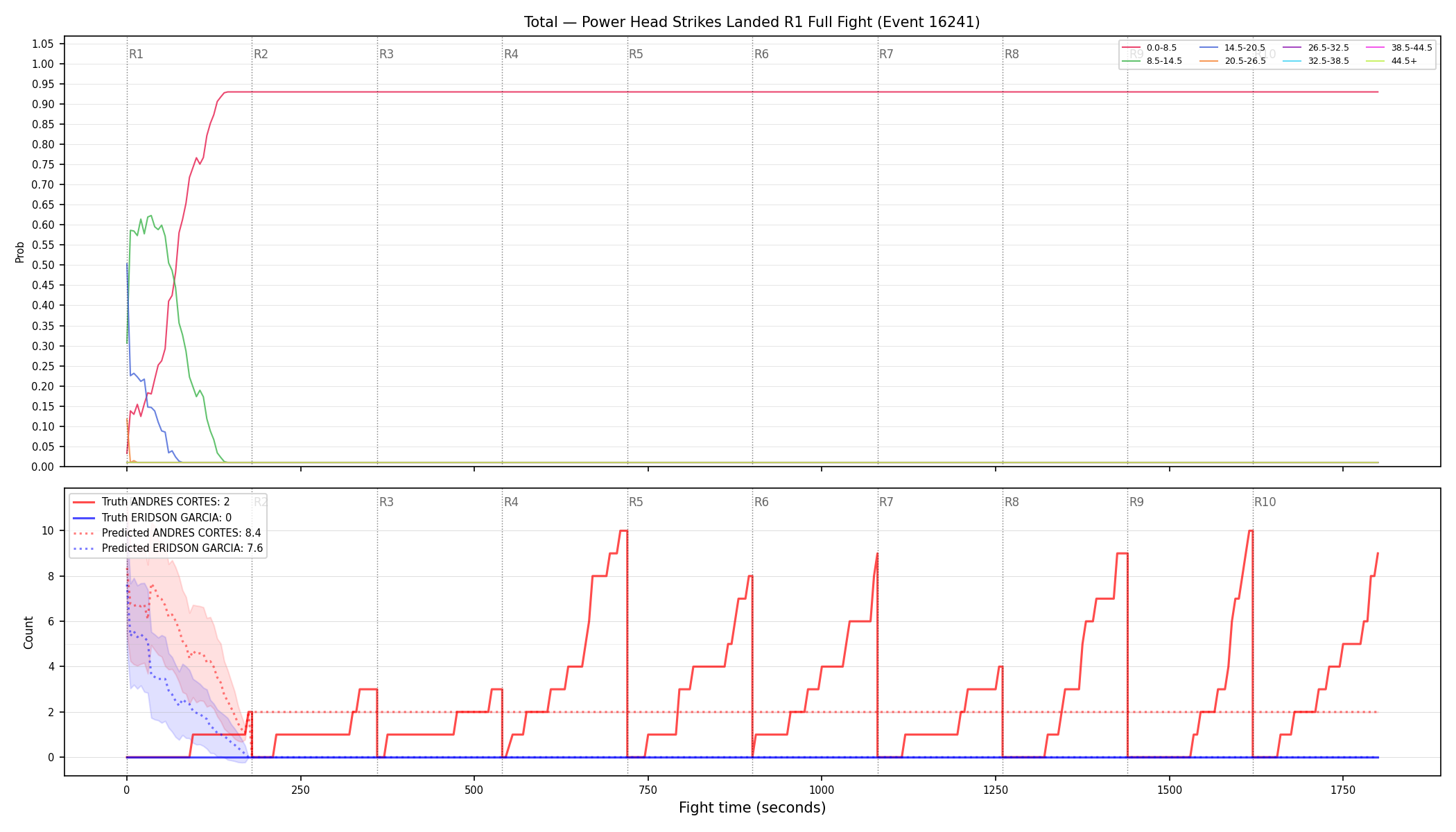Click the Fight time (seconds) axis label

click(752, 808)
